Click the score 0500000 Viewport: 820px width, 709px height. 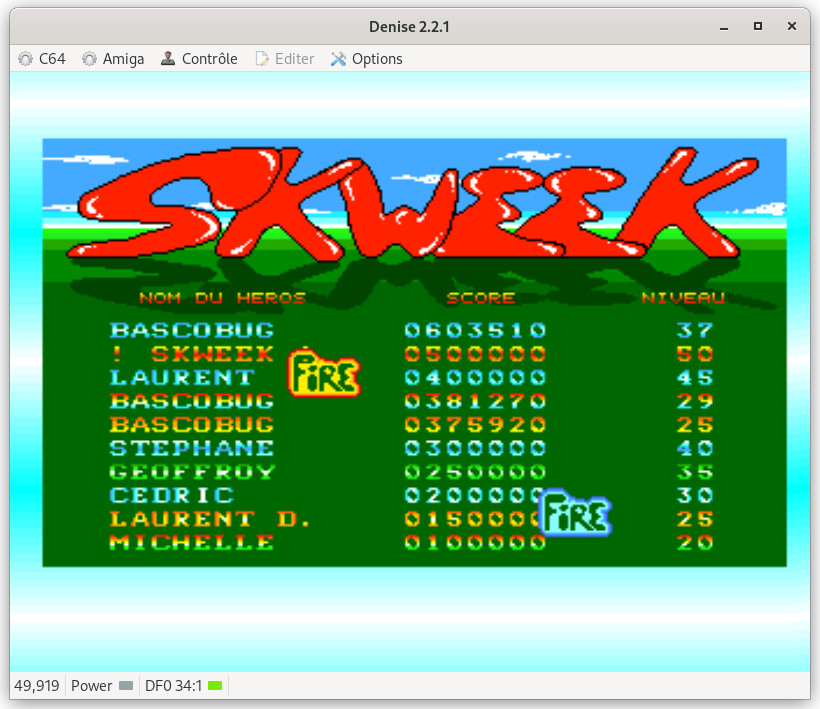475,354
